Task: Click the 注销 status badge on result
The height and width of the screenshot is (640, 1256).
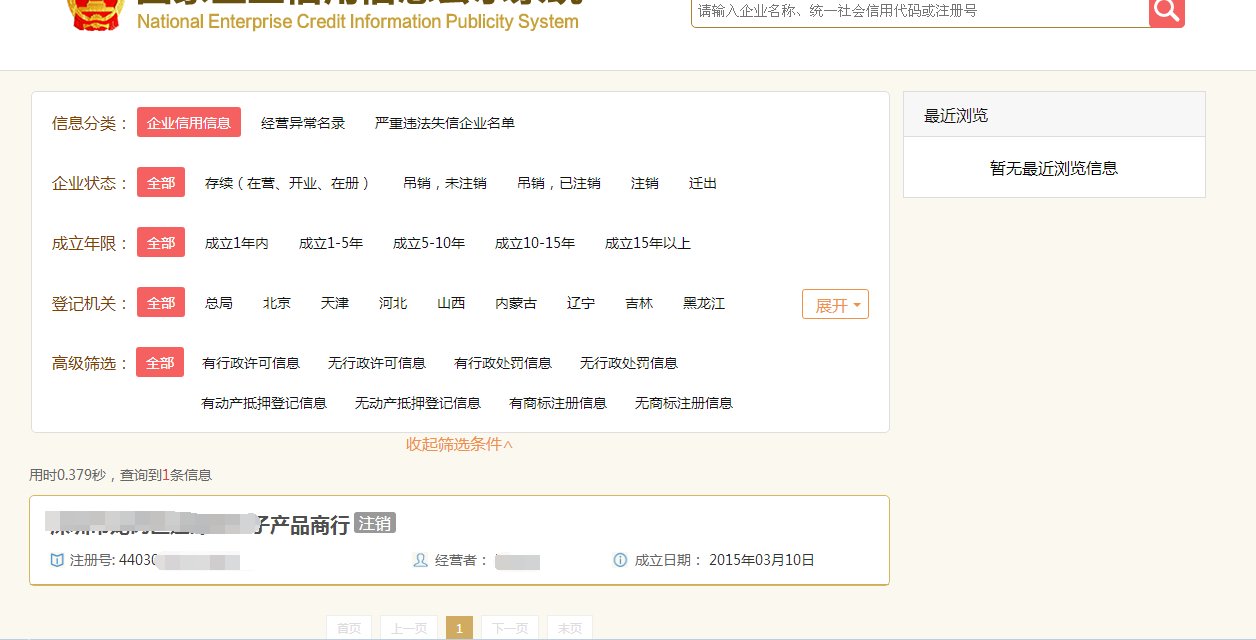Action: point(374,522)
